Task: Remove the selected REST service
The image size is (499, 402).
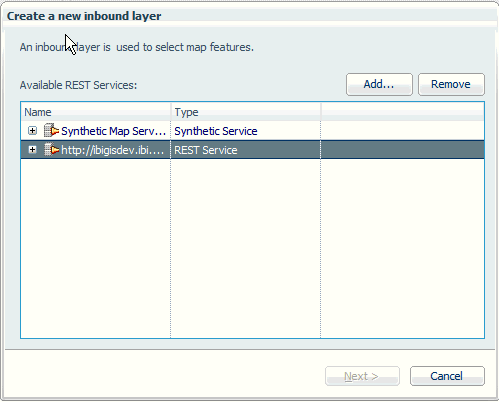Action: coord(451,84)
